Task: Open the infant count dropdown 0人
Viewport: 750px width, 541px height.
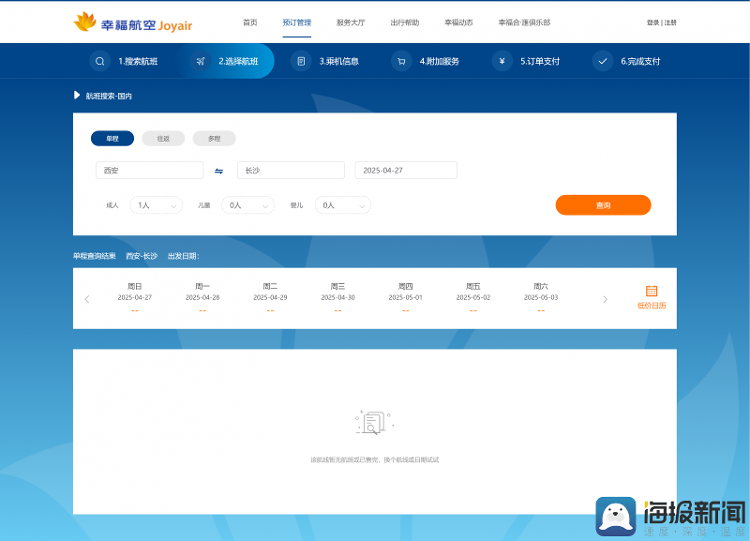Action: (x=342, y=205)
